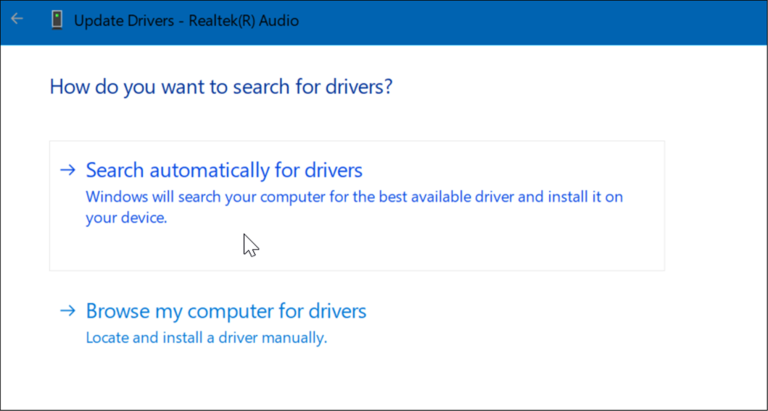The width and height of the screenshot is (768, 411).
Task: Click the Realtek audio device icon
Action: tap(57, 21)
